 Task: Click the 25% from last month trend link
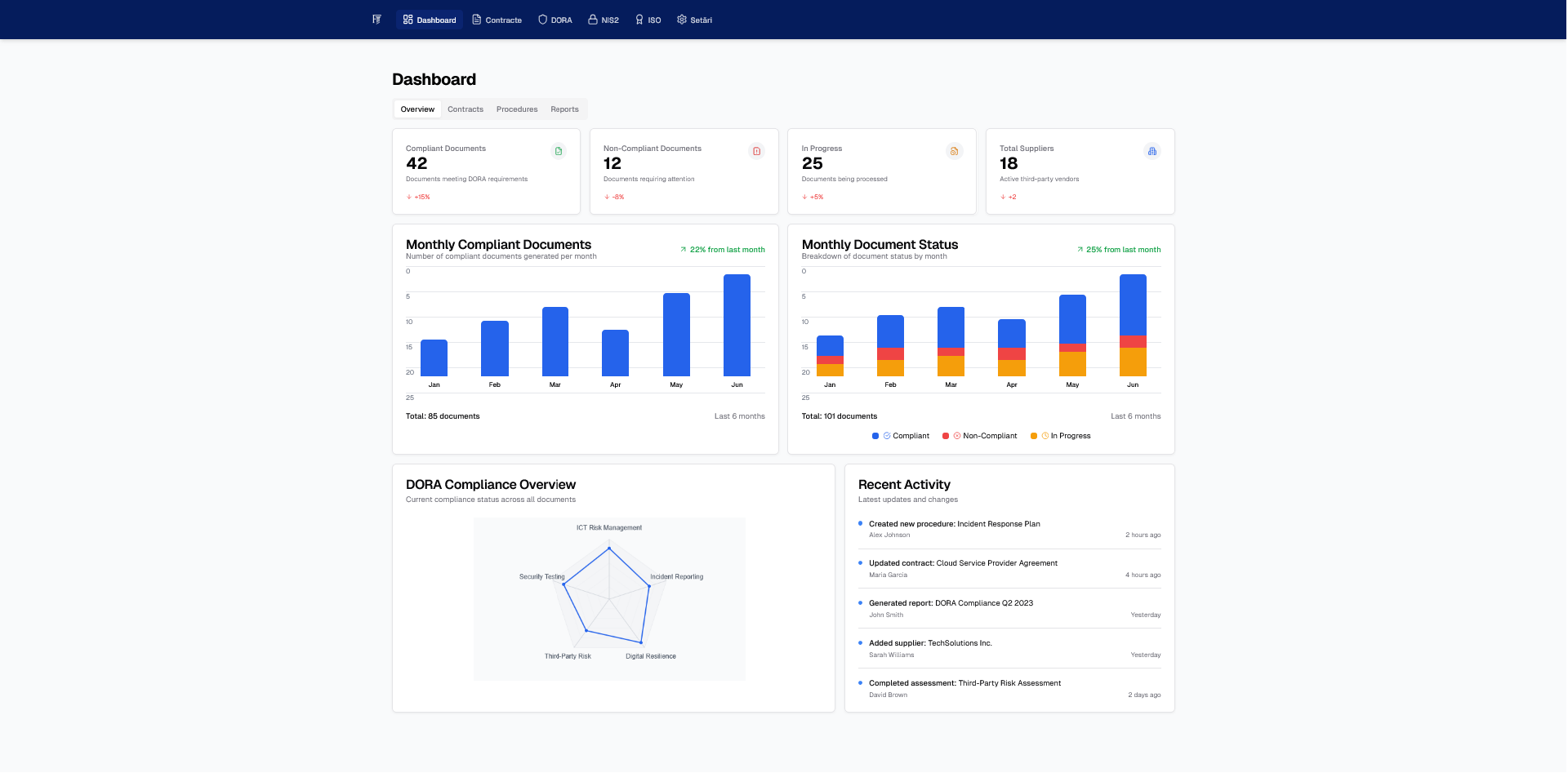tap(1118, 250)
